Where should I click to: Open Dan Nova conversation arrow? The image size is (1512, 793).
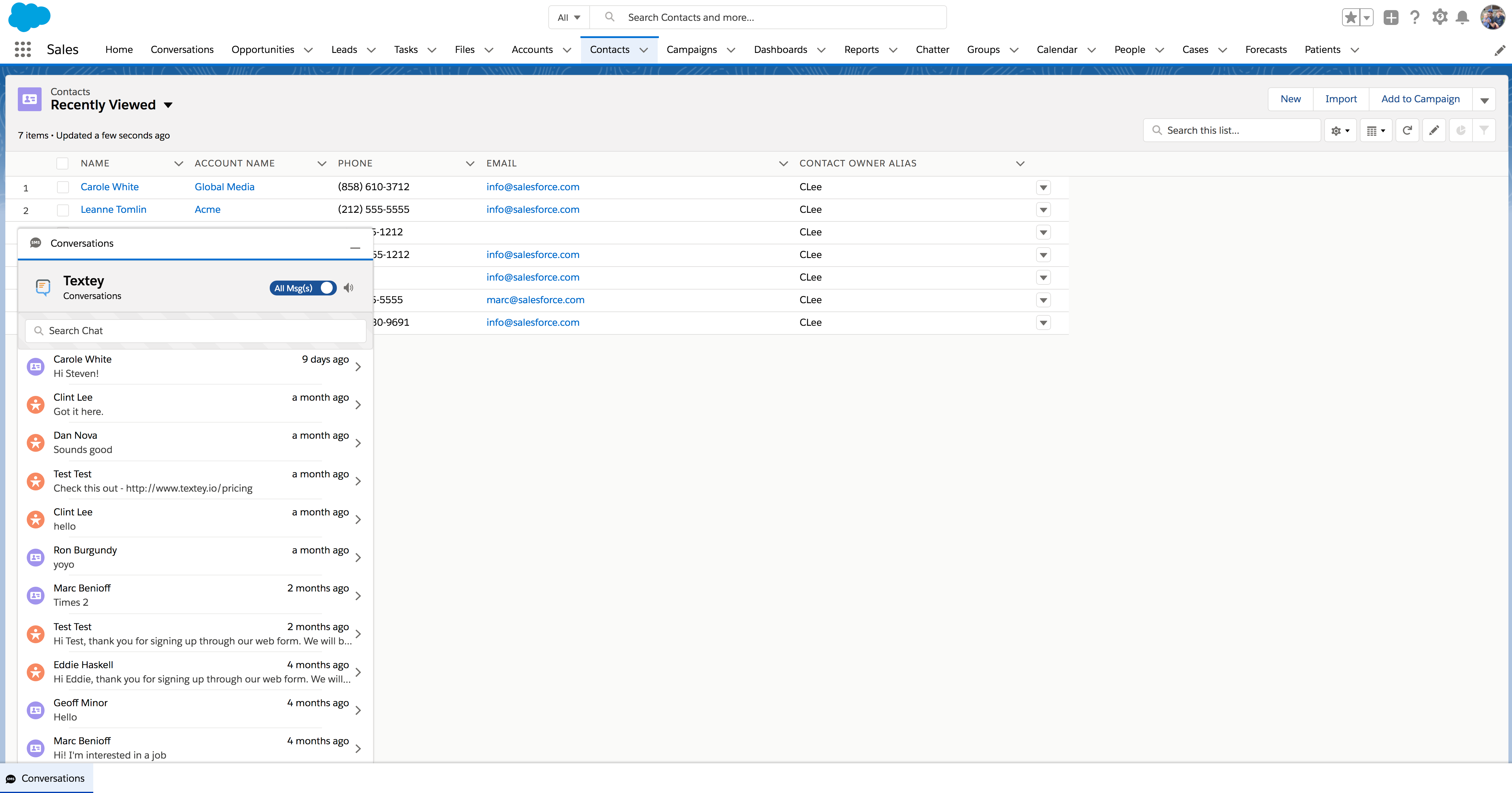tap(358, 443)
